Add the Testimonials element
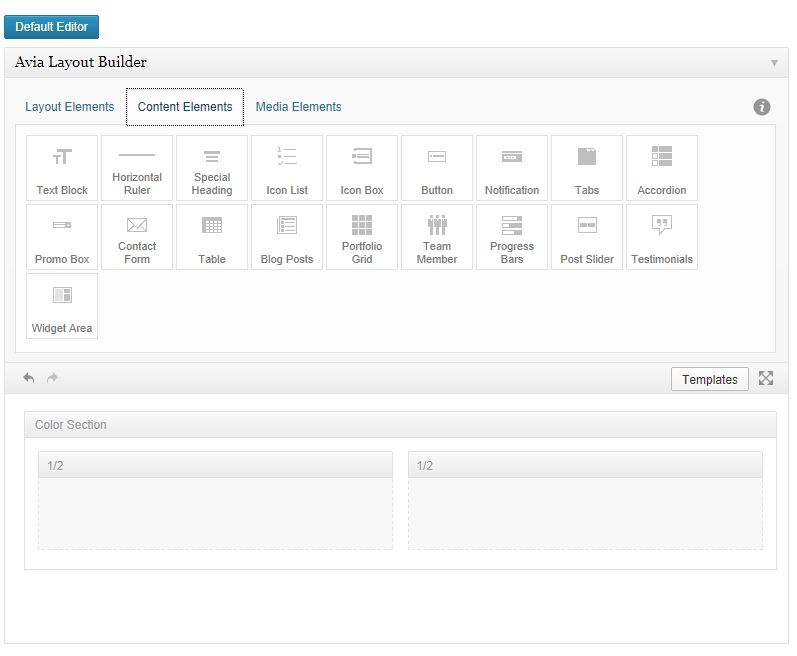Viewport: 797px width, 656px height. pyautogui.click(x=661, y=238)
